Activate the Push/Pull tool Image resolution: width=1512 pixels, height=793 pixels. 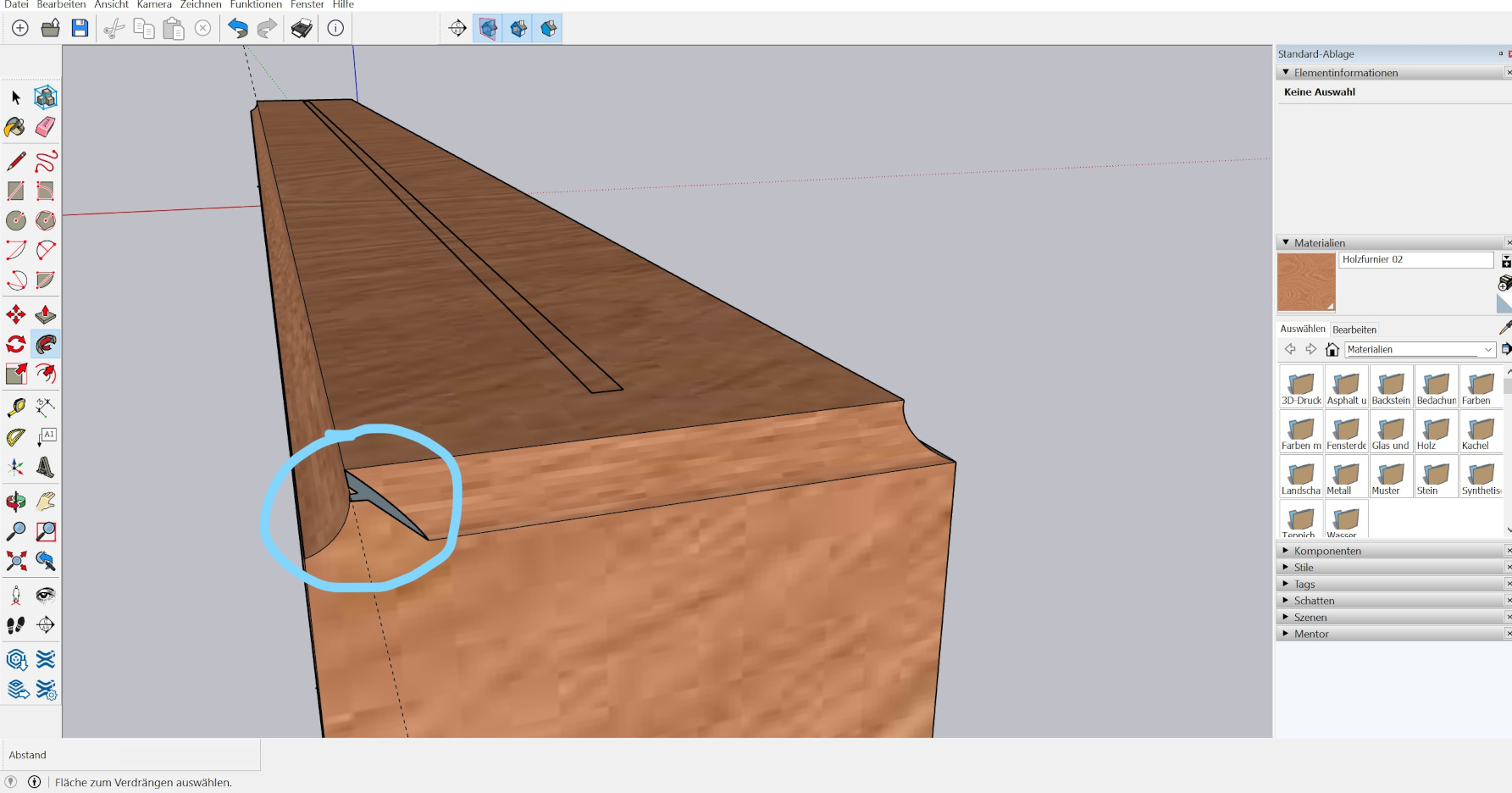(46, 315)
